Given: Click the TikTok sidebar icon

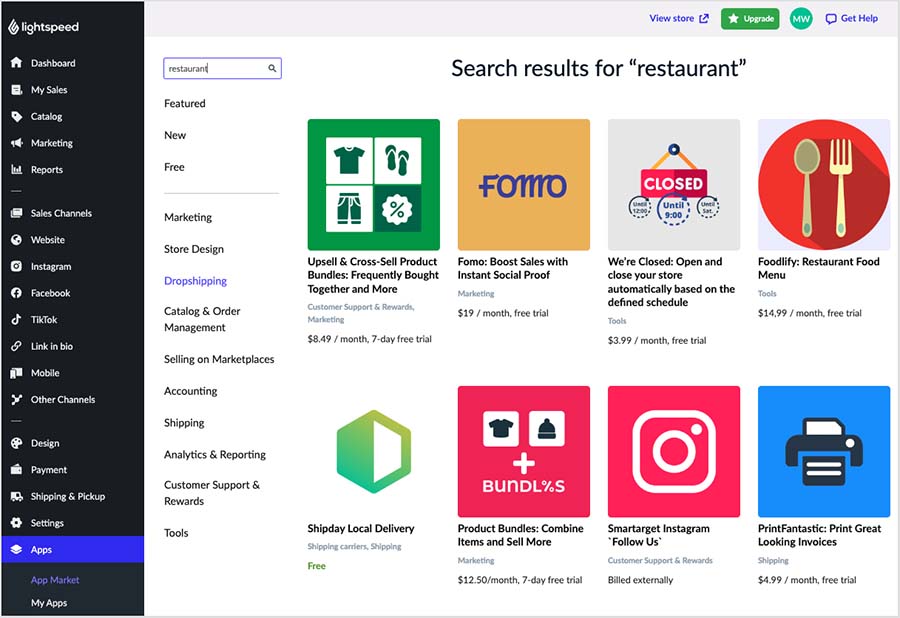Looking at the screenshot, I should [16, 319].
